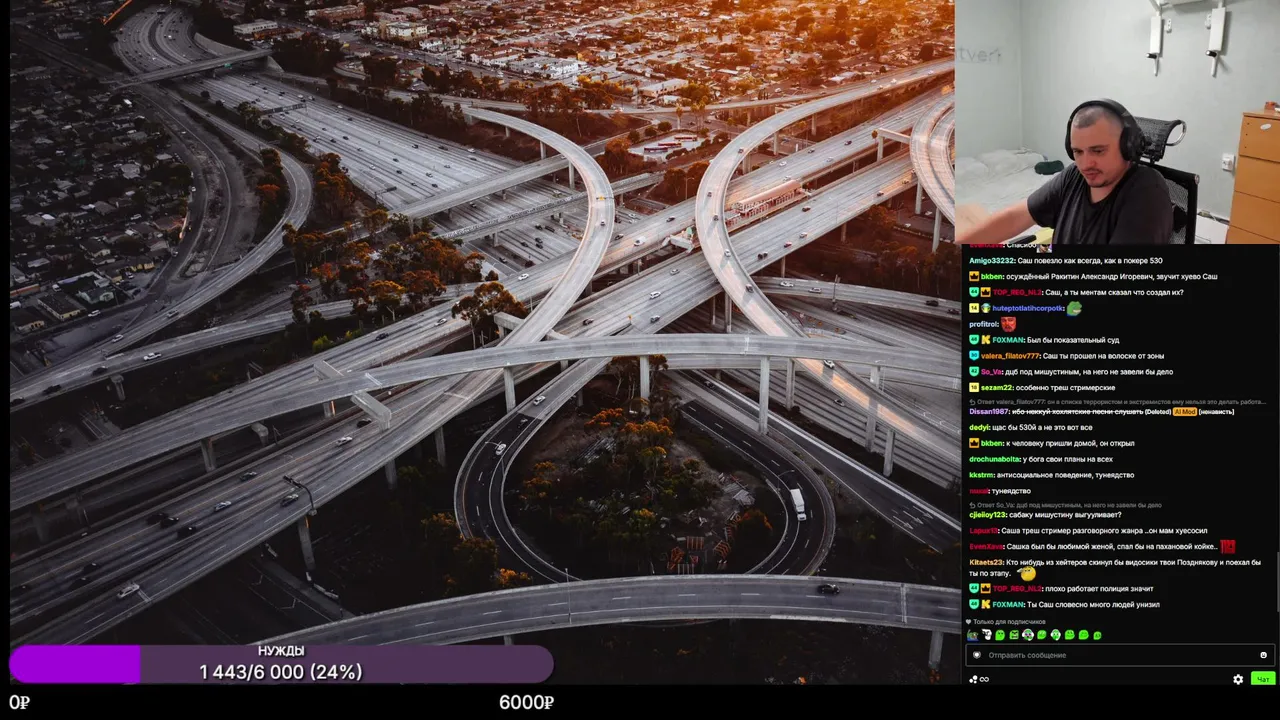Click the 'Отправить сообщение' message field
Image resolution: width=1280 pixels, height=720 pixels.
pyautogui.click(x=1120, y=655)
